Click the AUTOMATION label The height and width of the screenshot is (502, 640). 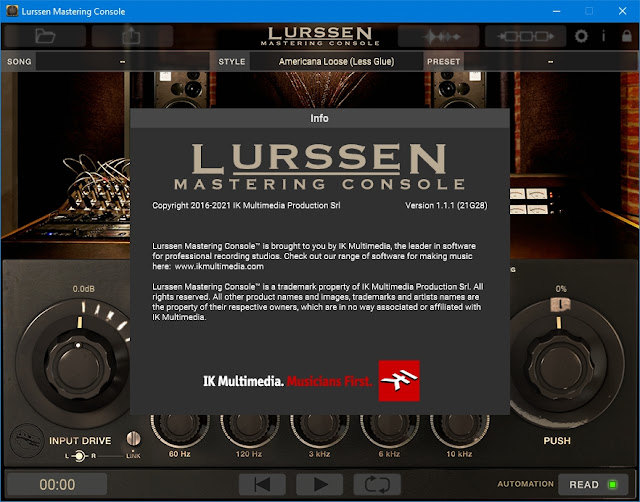[x=525, y=484]
